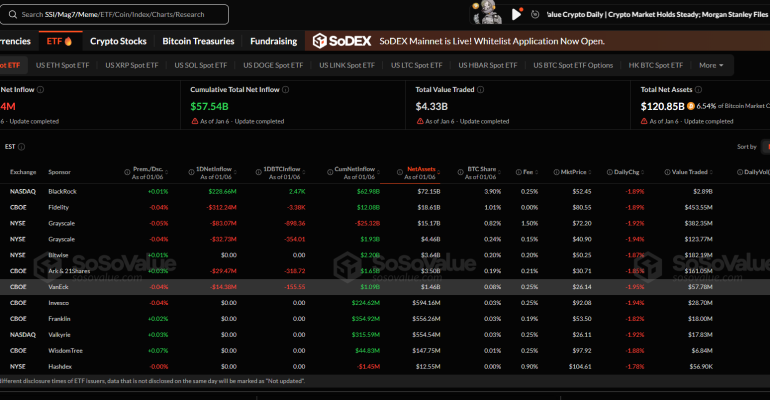
Task: Click the info icon next to EST
Action: 21,147
